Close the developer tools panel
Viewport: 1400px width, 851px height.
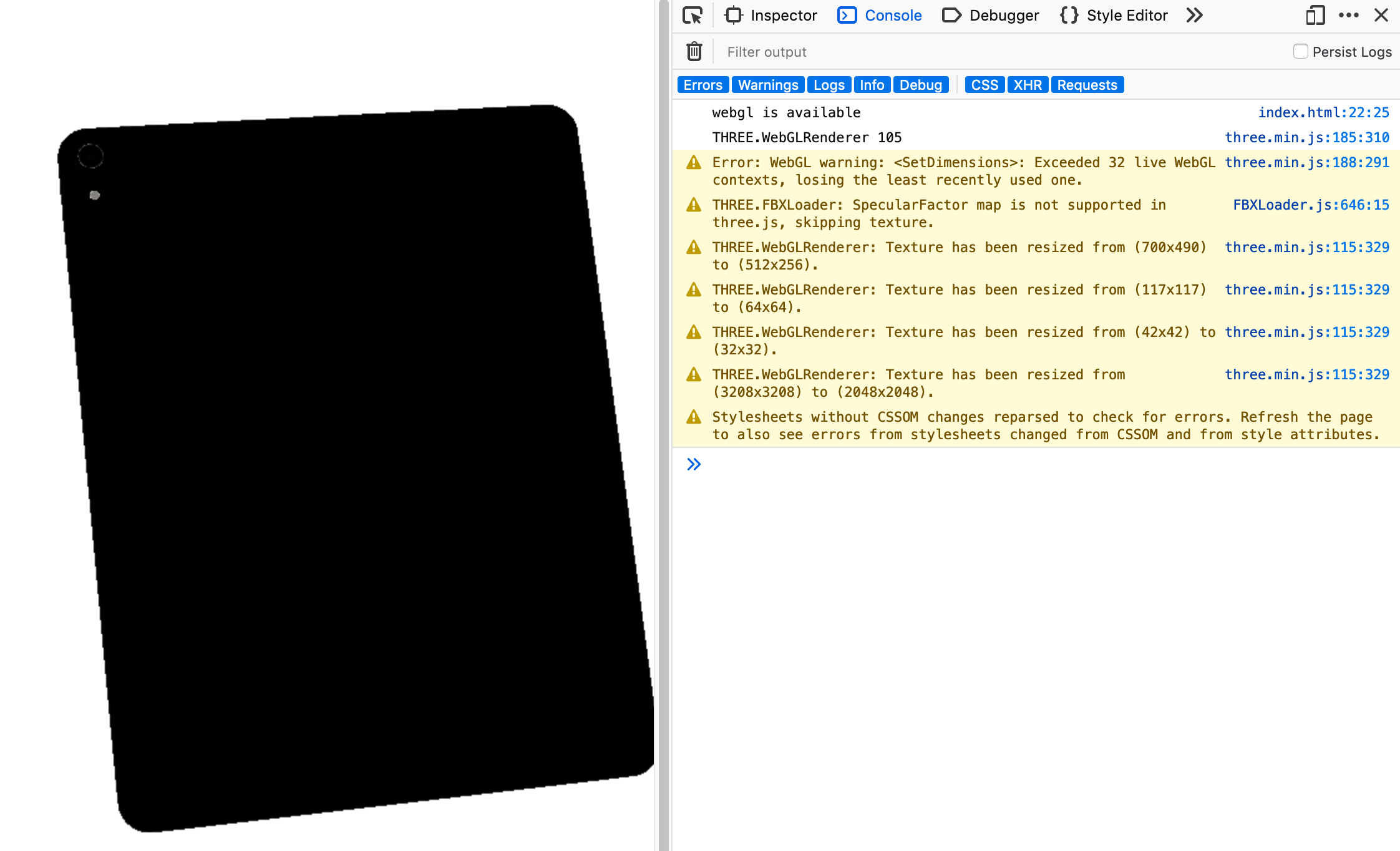[x=1381, y=16]
